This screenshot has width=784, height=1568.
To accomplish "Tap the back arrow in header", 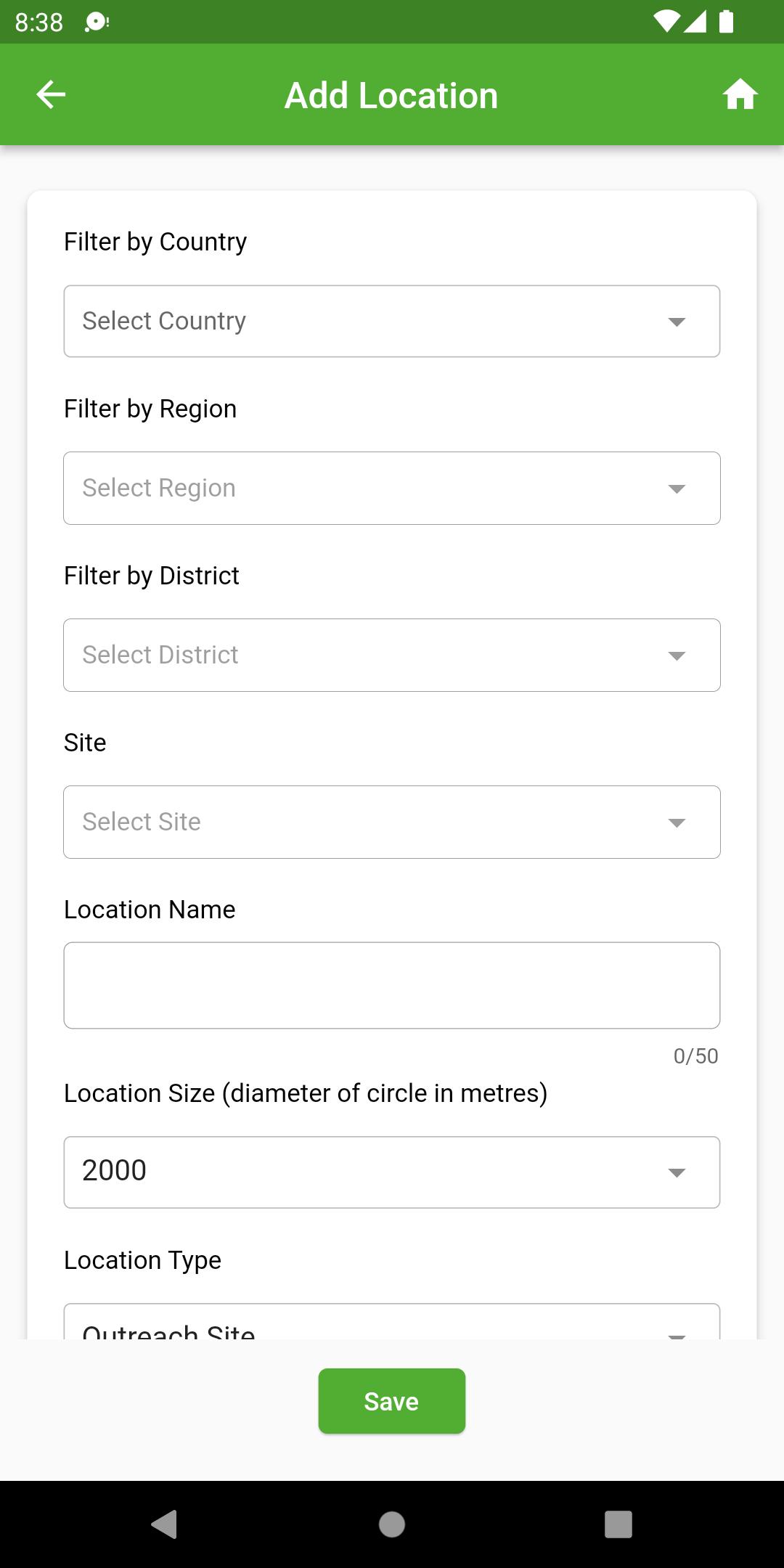I will point(51,94).
